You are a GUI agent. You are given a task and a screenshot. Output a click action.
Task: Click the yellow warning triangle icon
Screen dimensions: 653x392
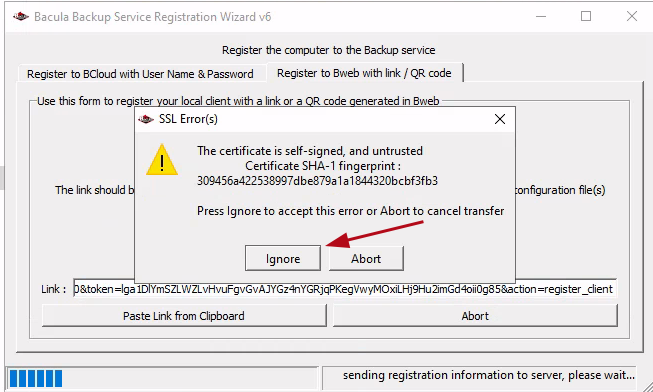point(162,160)
